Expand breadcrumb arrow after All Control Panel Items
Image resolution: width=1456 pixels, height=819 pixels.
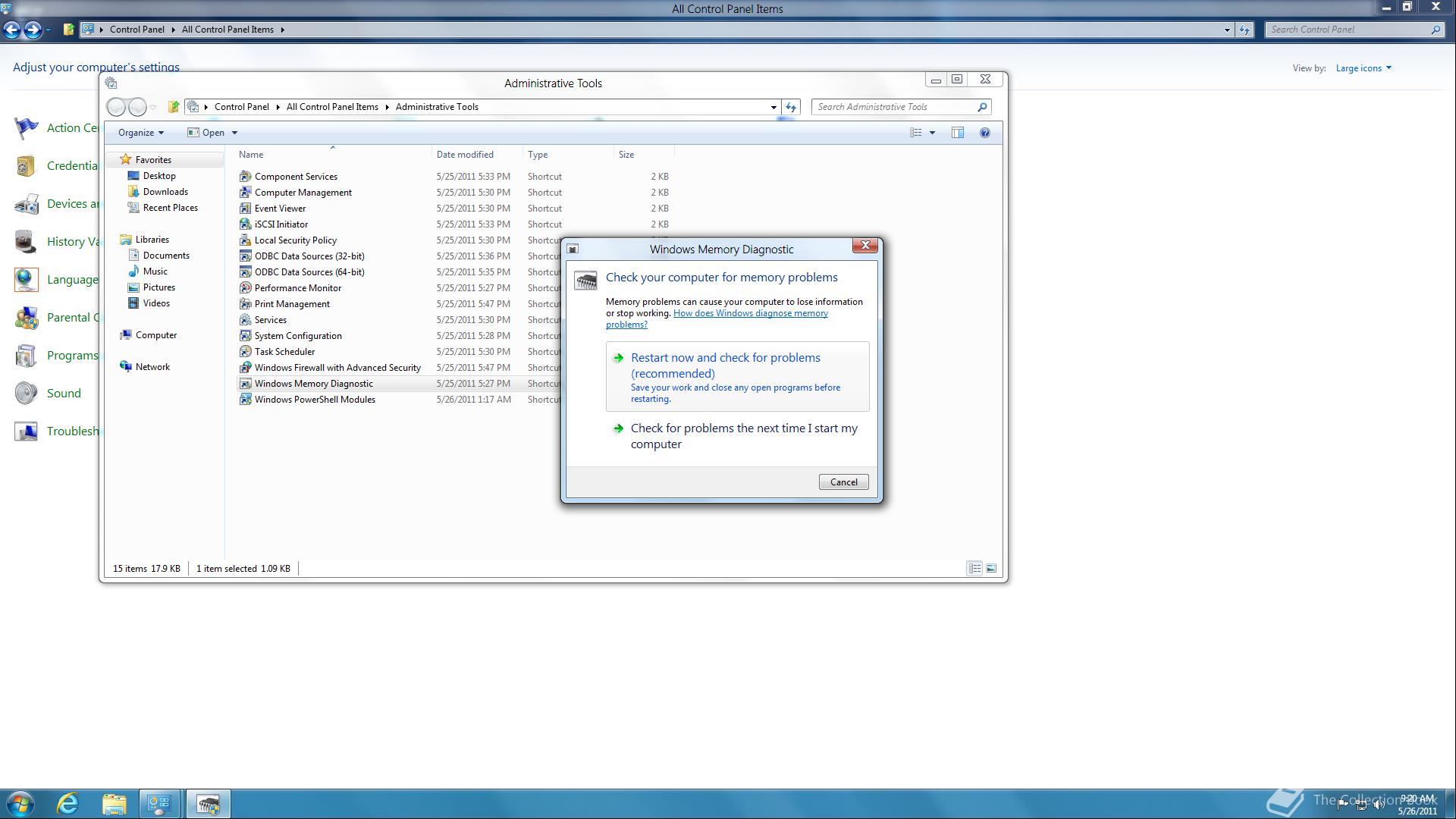click(x=283, y=30)
